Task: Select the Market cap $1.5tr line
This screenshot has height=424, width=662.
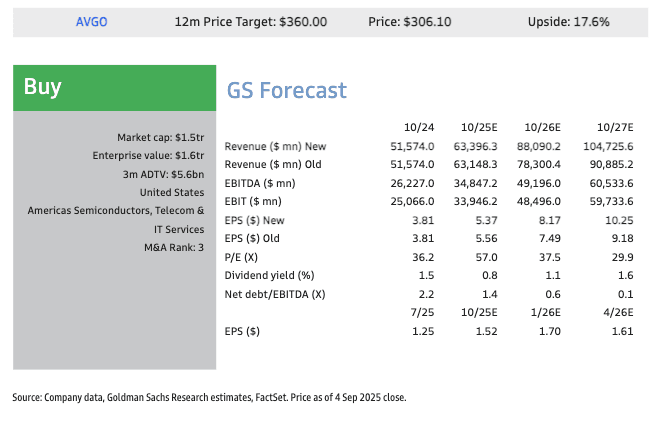Action: [160, 137]
